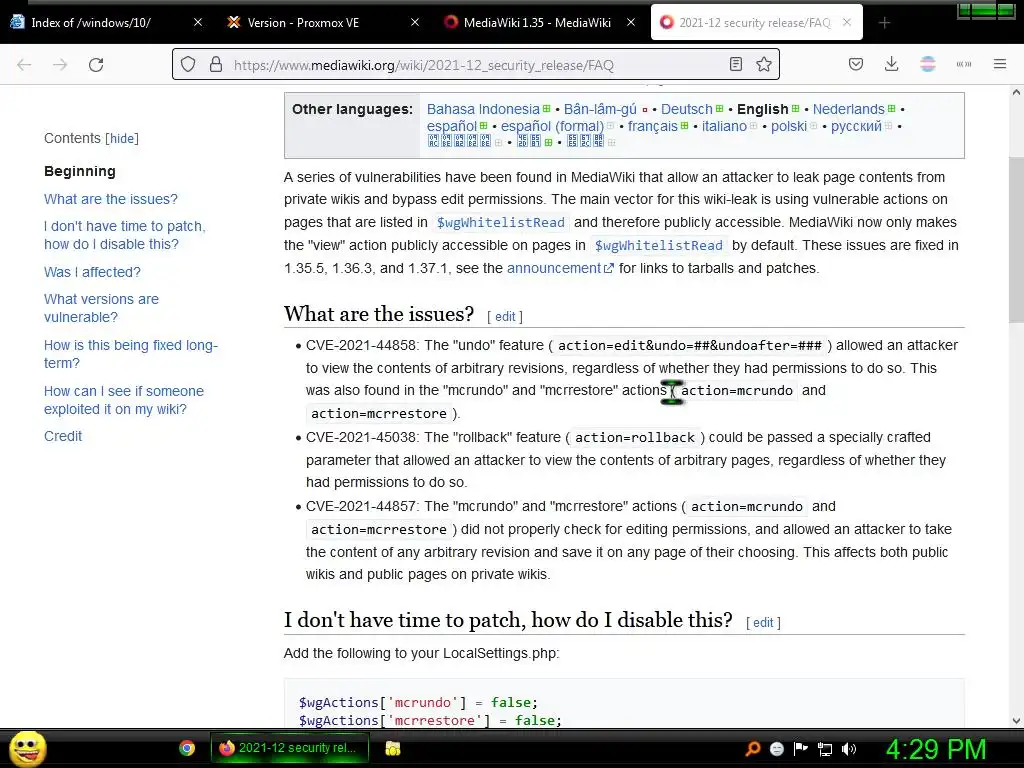Open network status tray icon
The image size is (1024, 768).
click(825, 749)
